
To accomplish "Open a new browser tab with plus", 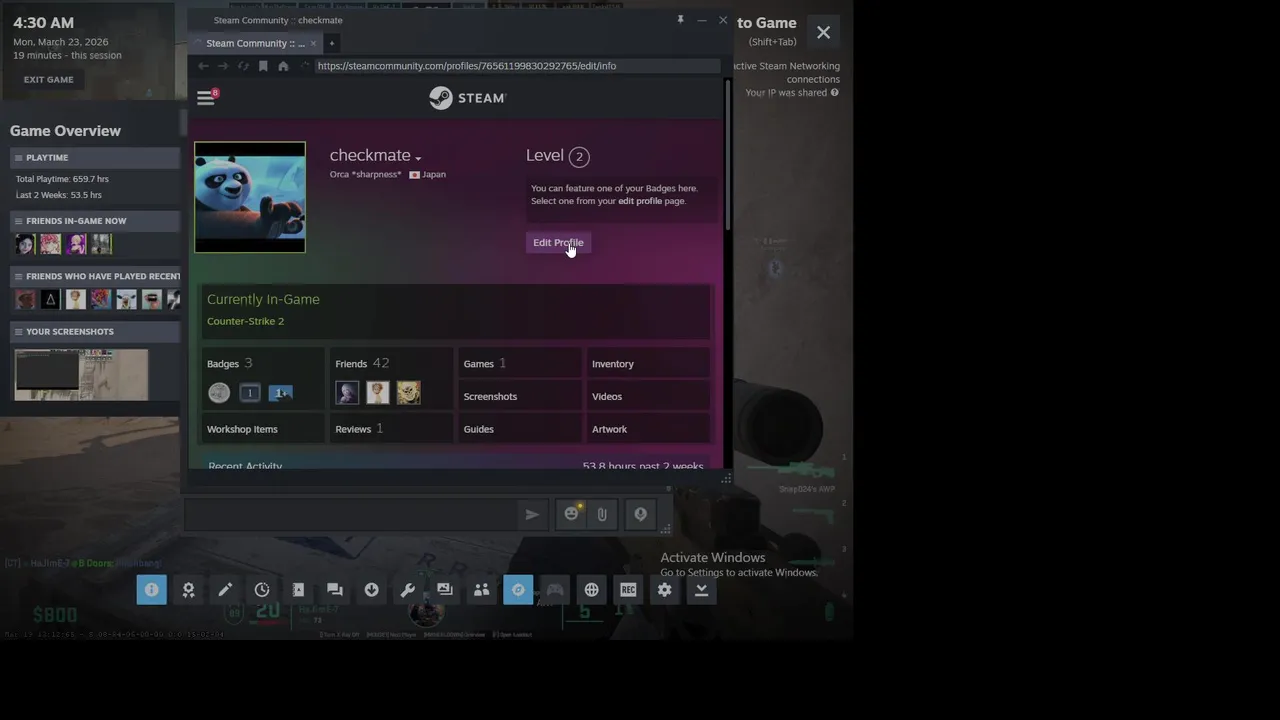I will click(332, 43).
